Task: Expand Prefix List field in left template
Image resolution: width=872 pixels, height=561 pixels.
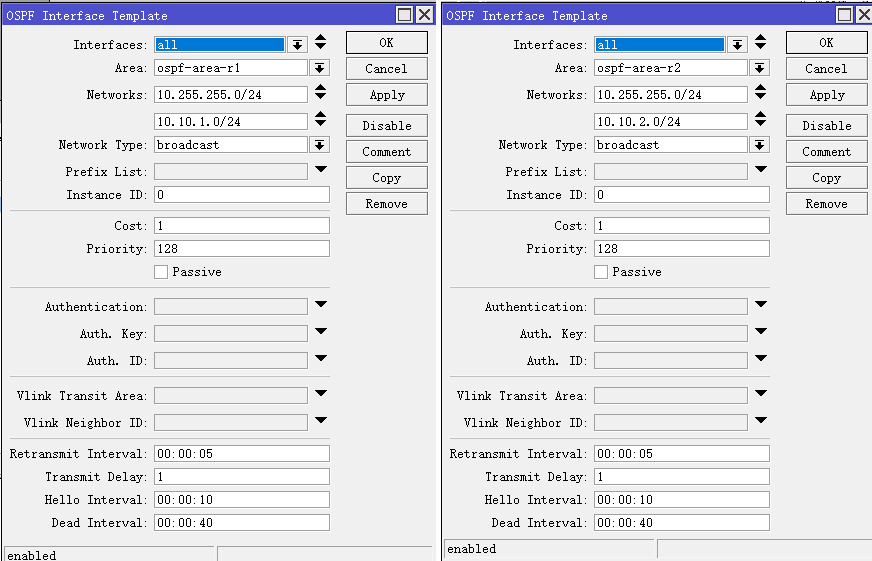Action: [x=320, y=170]
